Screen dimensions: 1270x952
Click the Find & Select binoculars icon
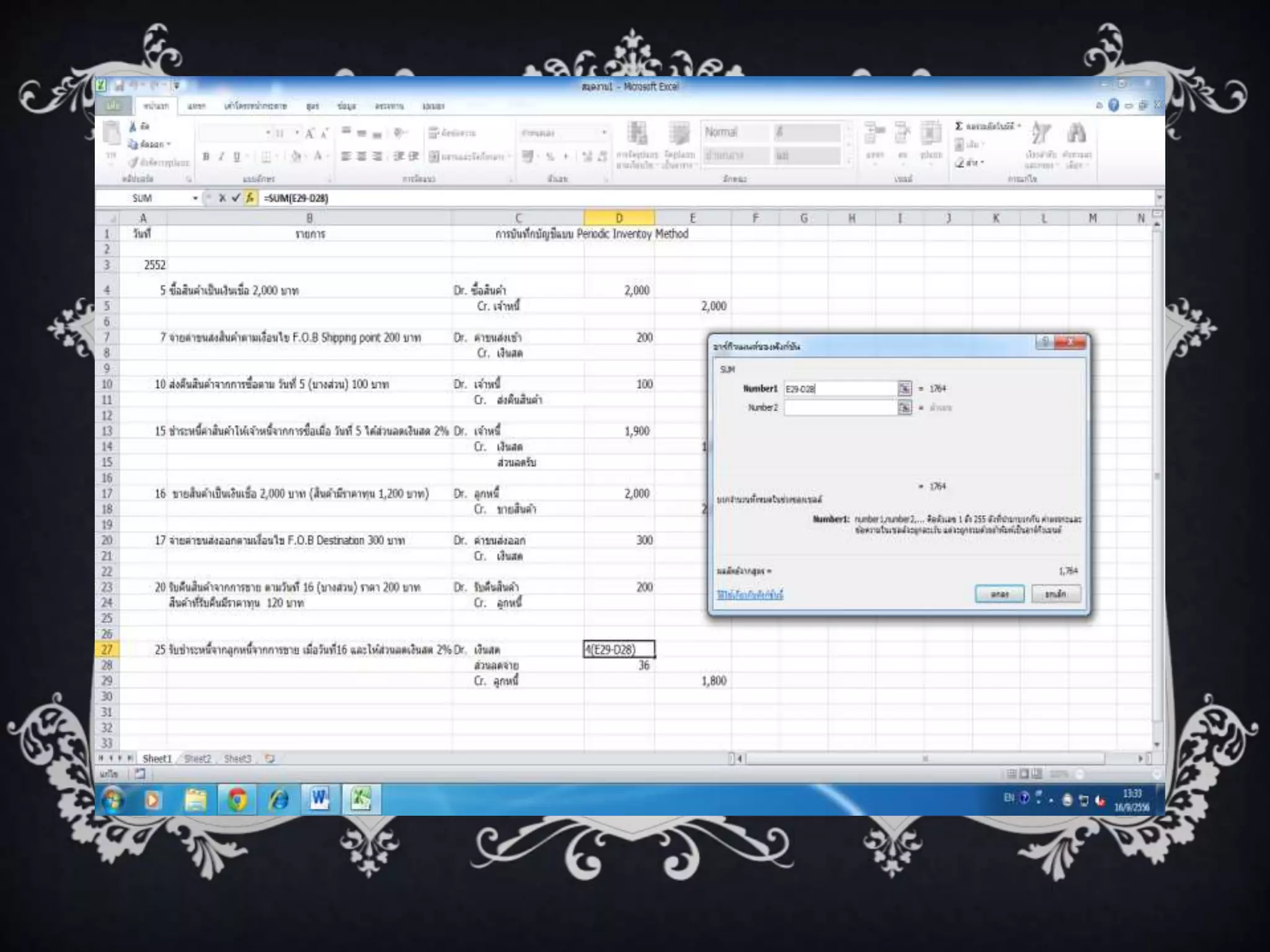click(1077, 134)
